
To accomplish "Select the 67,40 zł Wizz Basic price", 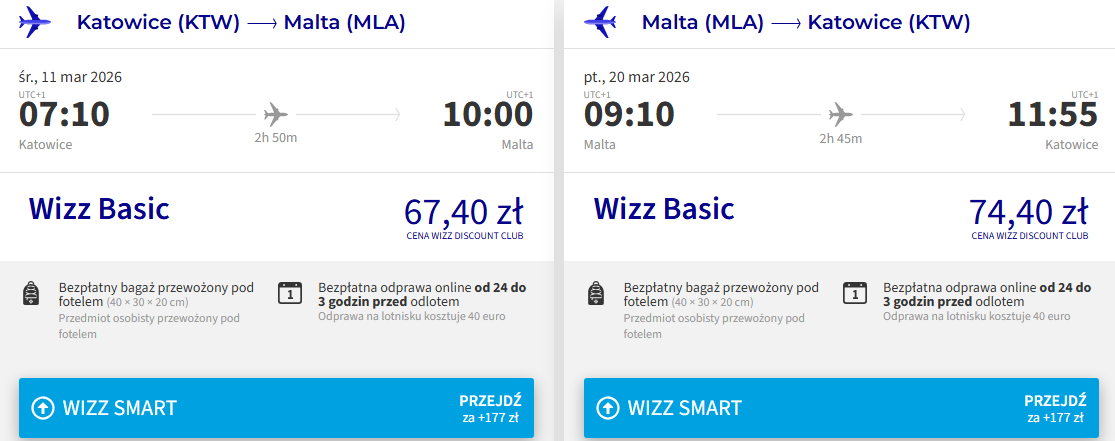I will [x=463, y=212].
